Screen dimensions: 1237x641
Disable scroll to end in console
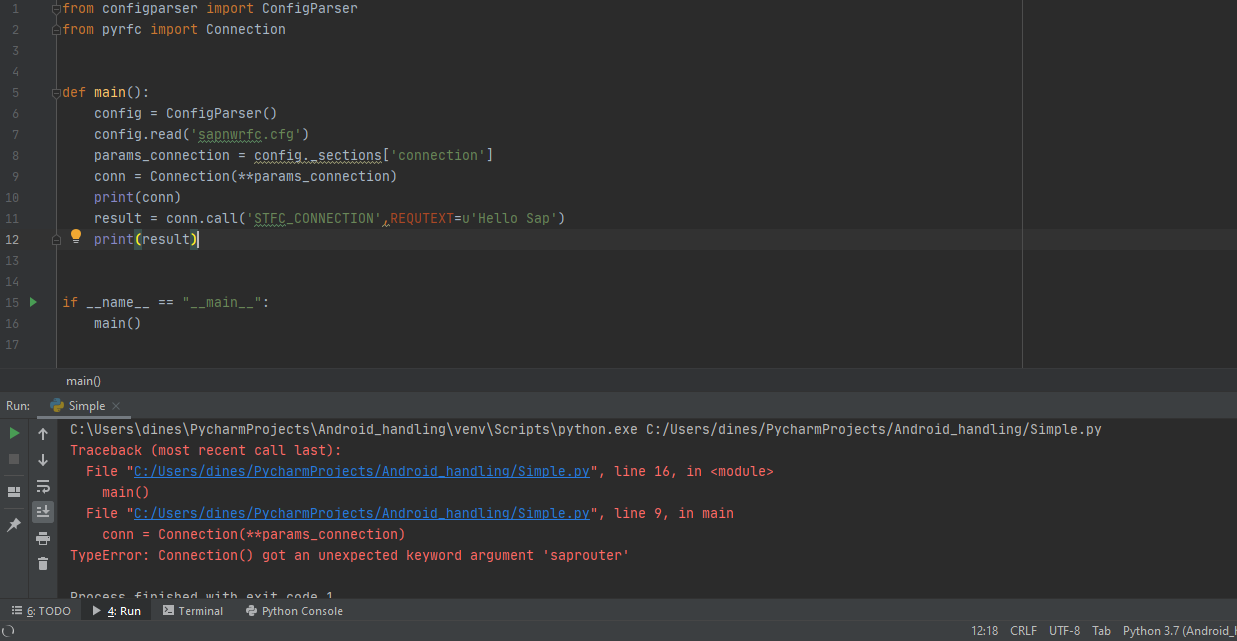(42, 512)
